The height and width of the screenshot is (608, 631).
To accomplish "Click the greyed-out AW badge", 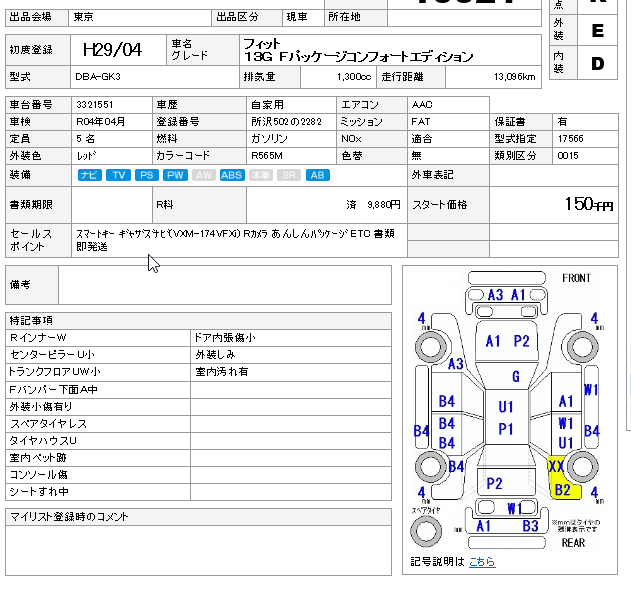I will (204, 175).
